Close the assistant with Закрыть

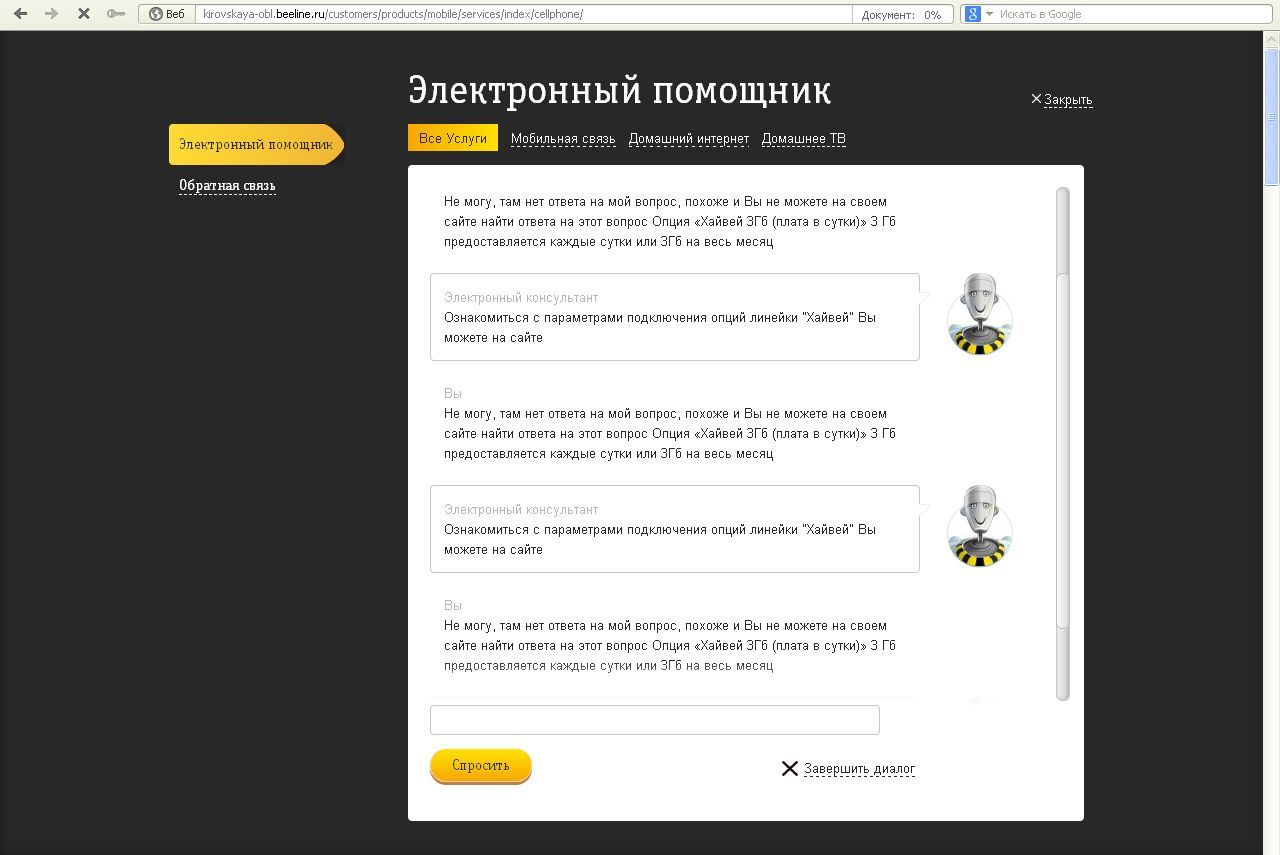(1067, 100)
